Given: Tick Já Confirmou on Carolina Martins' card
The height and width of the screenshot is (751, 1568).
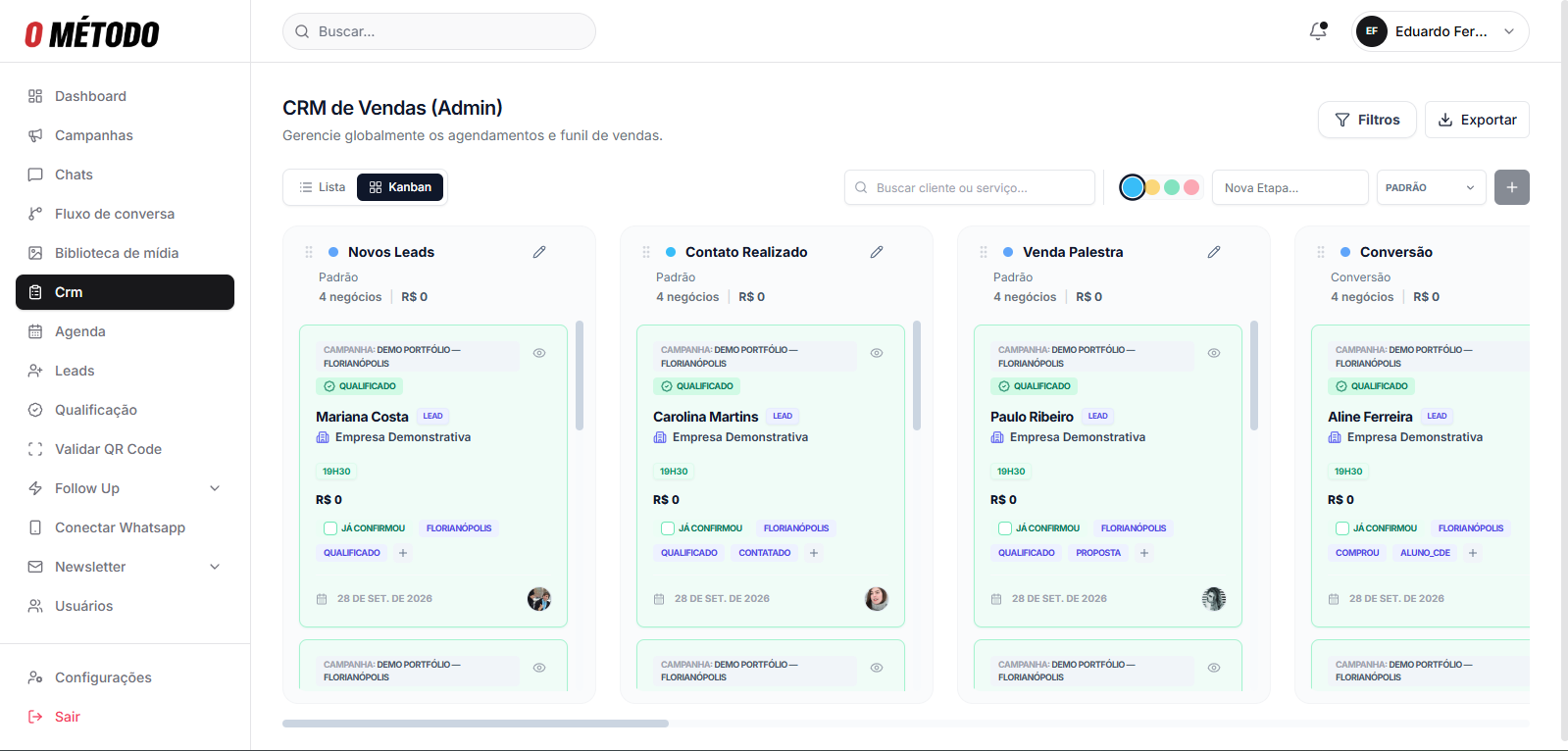Looking at the screenshot, I should click(x=668, y=528).
